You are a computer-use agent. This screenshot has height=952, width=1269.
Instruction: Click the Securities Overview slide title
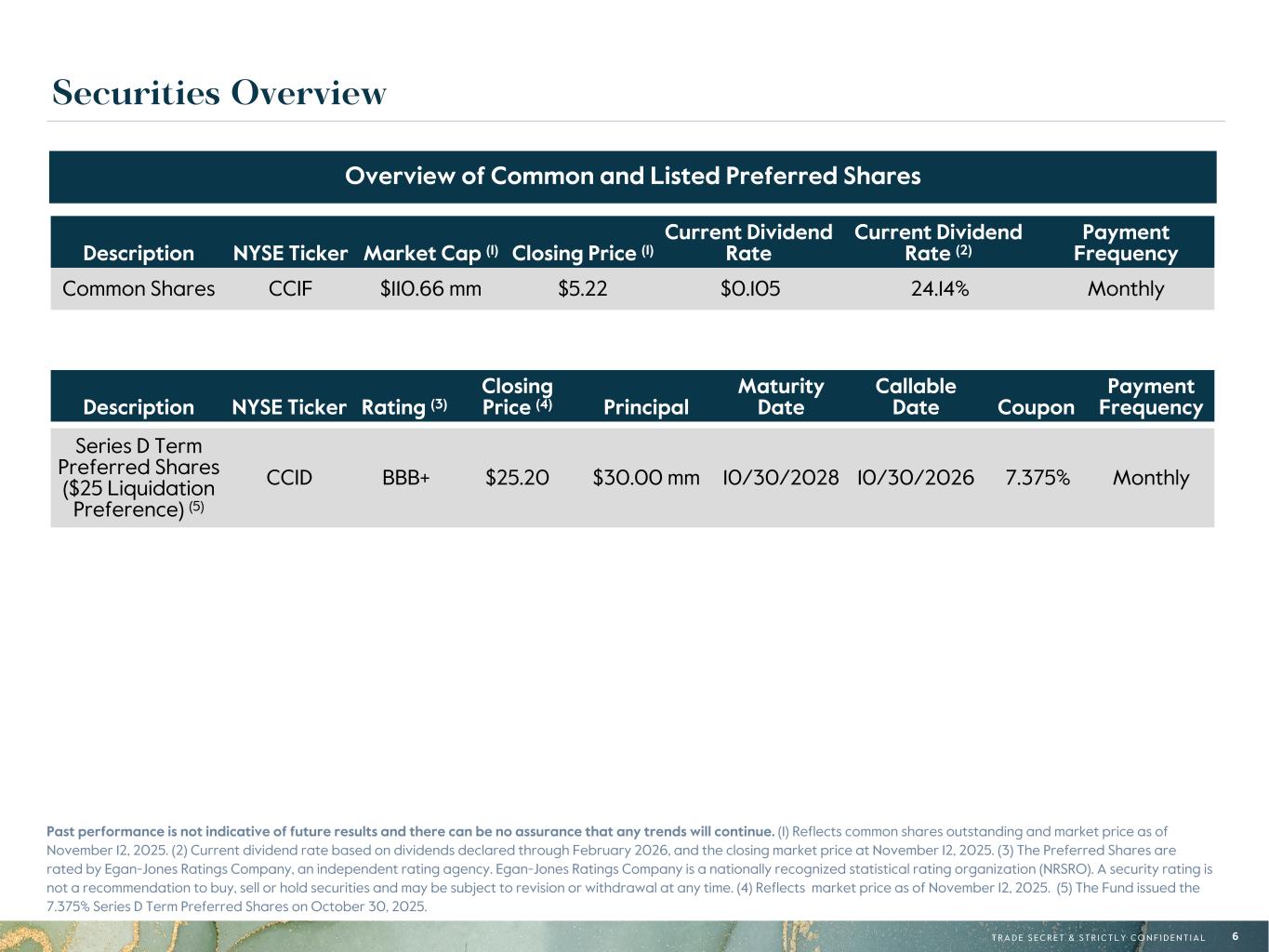219,93
